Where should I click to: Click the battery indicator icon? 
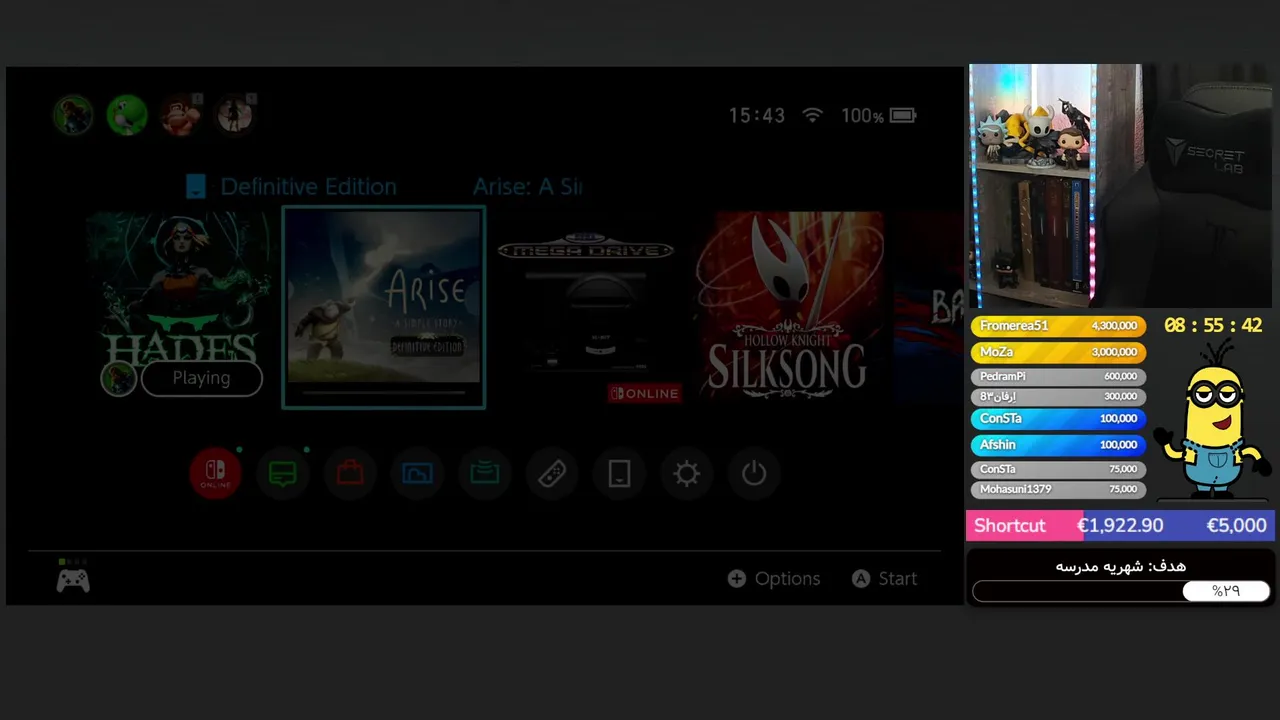[x=903, y=115]
